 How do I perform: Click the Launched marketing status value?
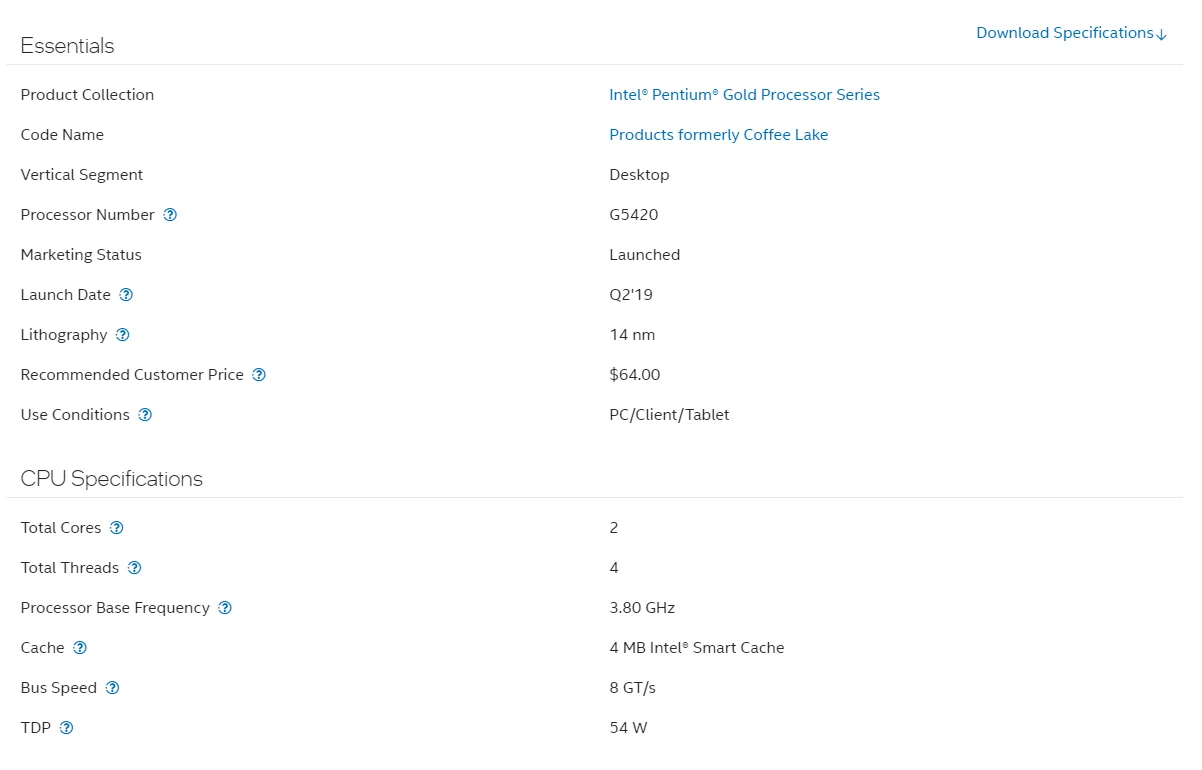click(x=645, y=255)
